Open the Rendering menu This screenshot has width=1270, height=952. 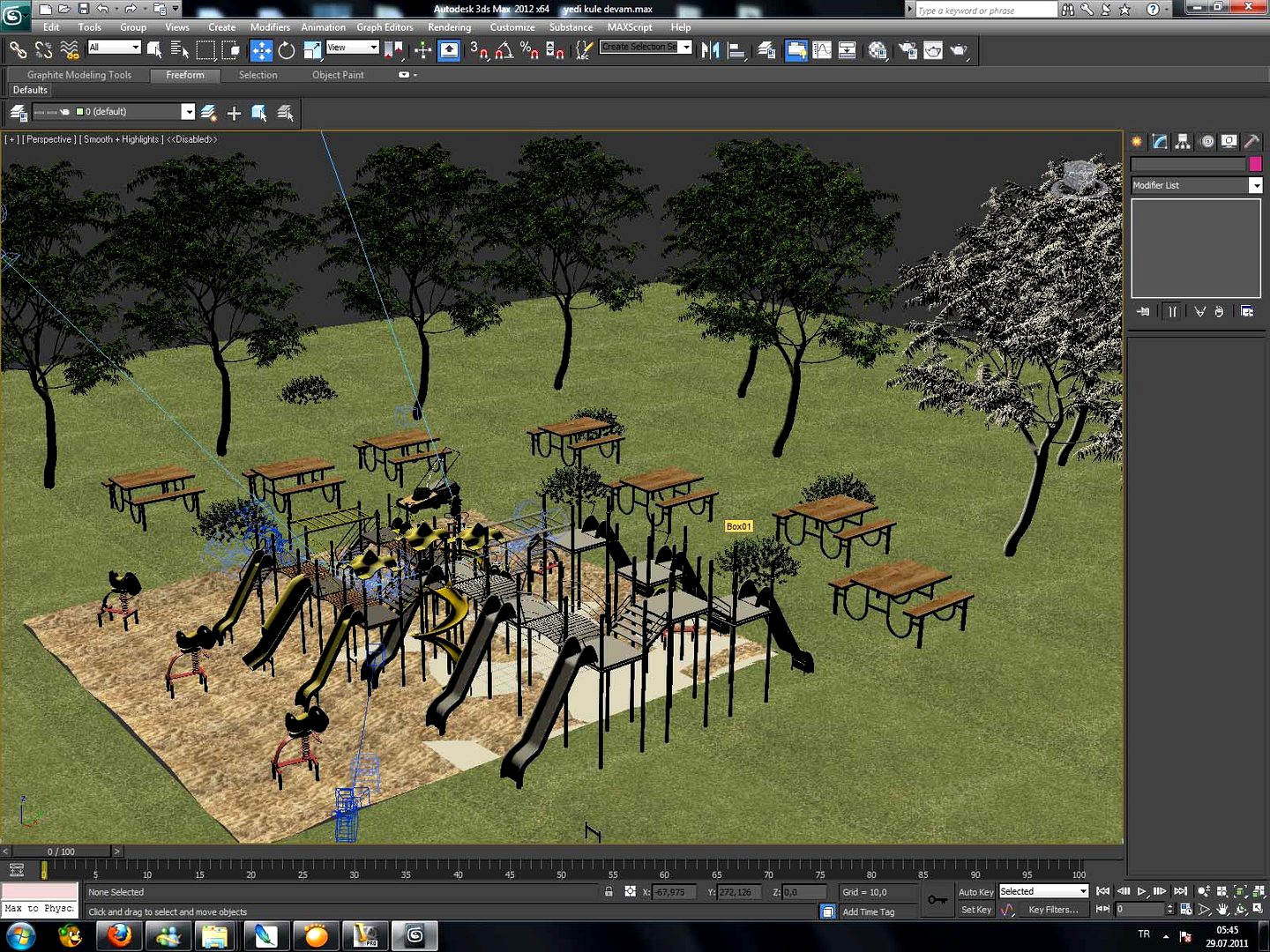click(450, 27)
